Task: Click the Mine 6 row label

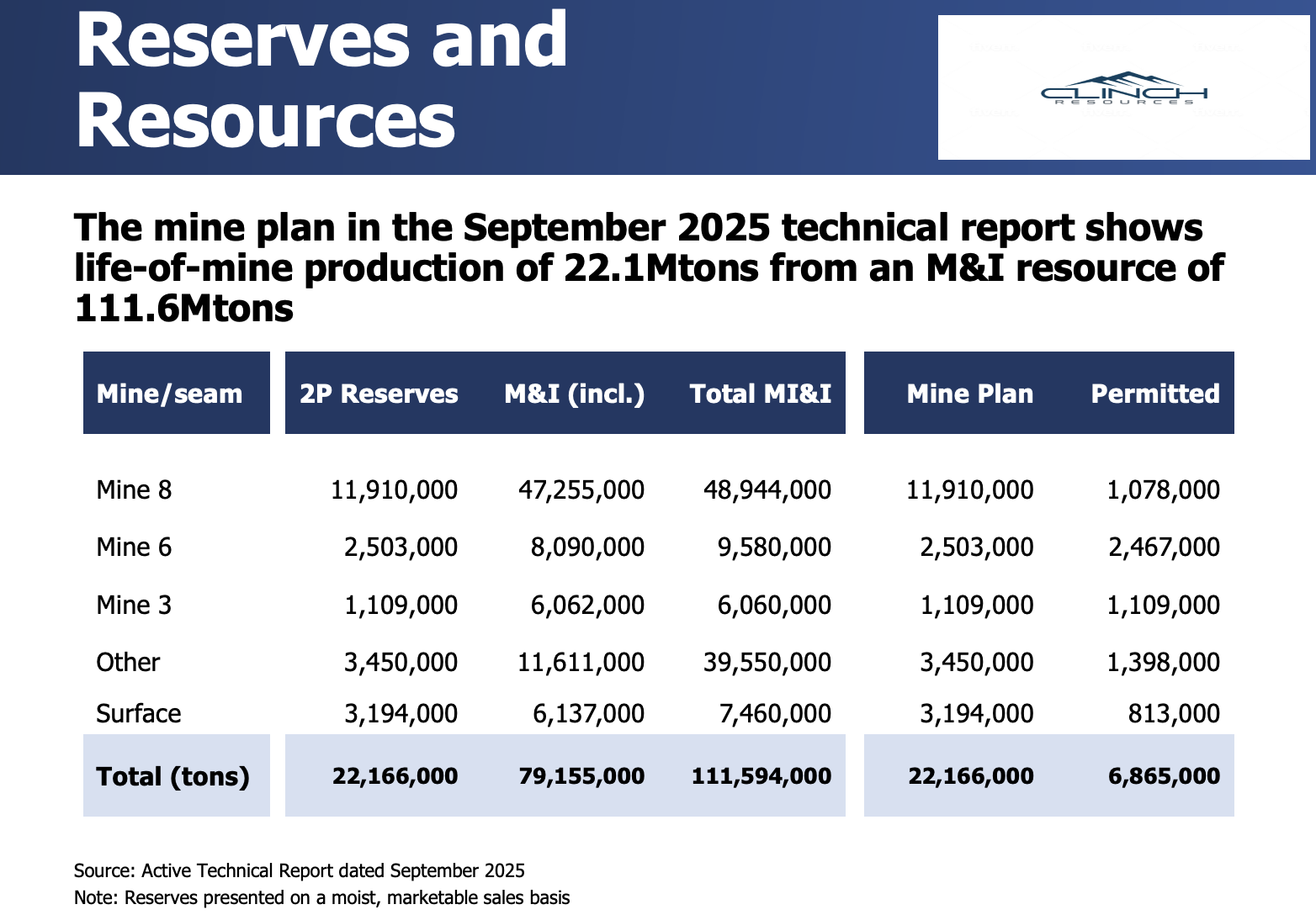Action: 134,547
